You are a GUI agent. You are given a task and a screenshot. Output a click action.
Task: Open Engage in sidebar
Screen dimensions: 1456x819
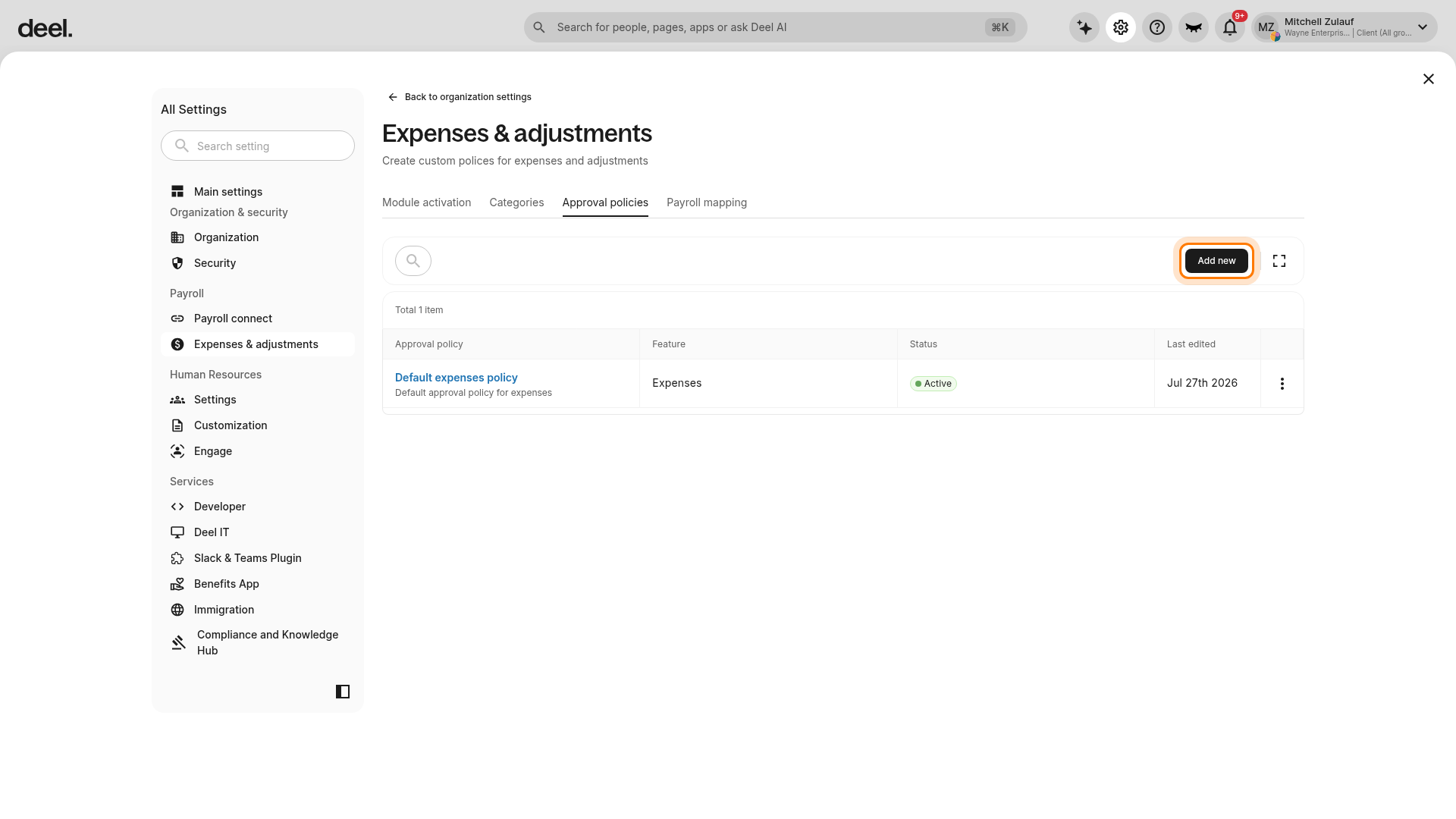[x=258, y=451]
